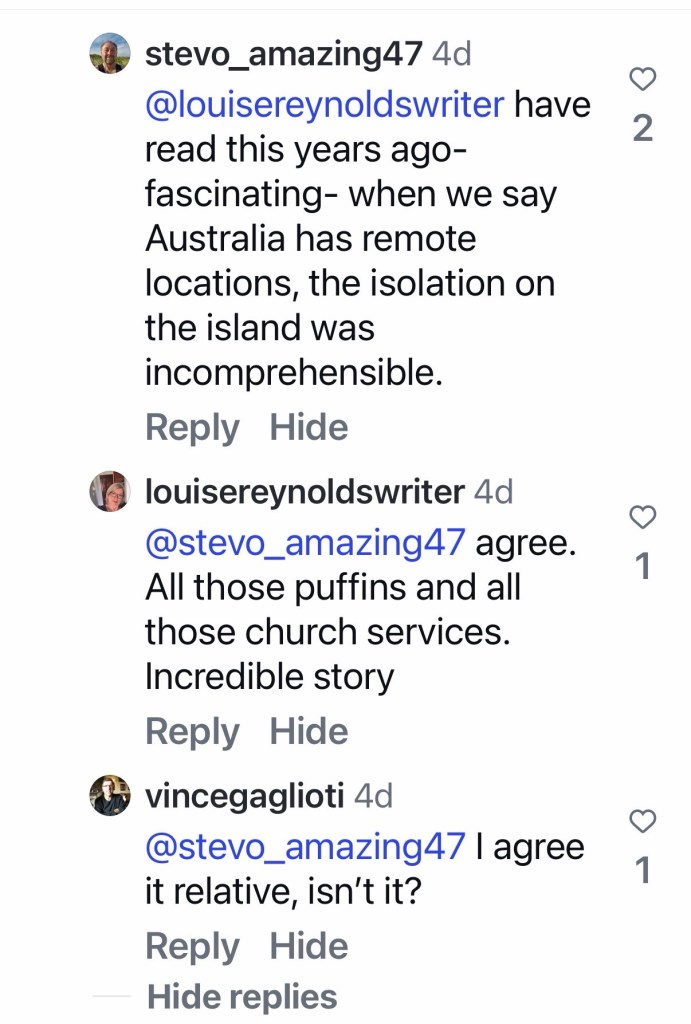Tap the vincegaglioti username
Screen dimensions: 691x1024
click(245, 796)
